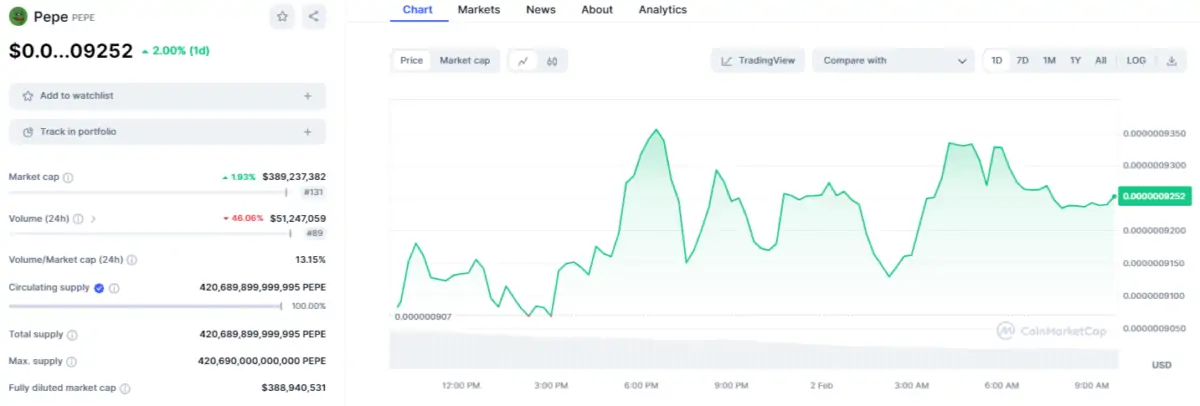This screenshot has height=406, width=1200.
Task: Open the Analytics tab
Action: click(x=662, y=10)
